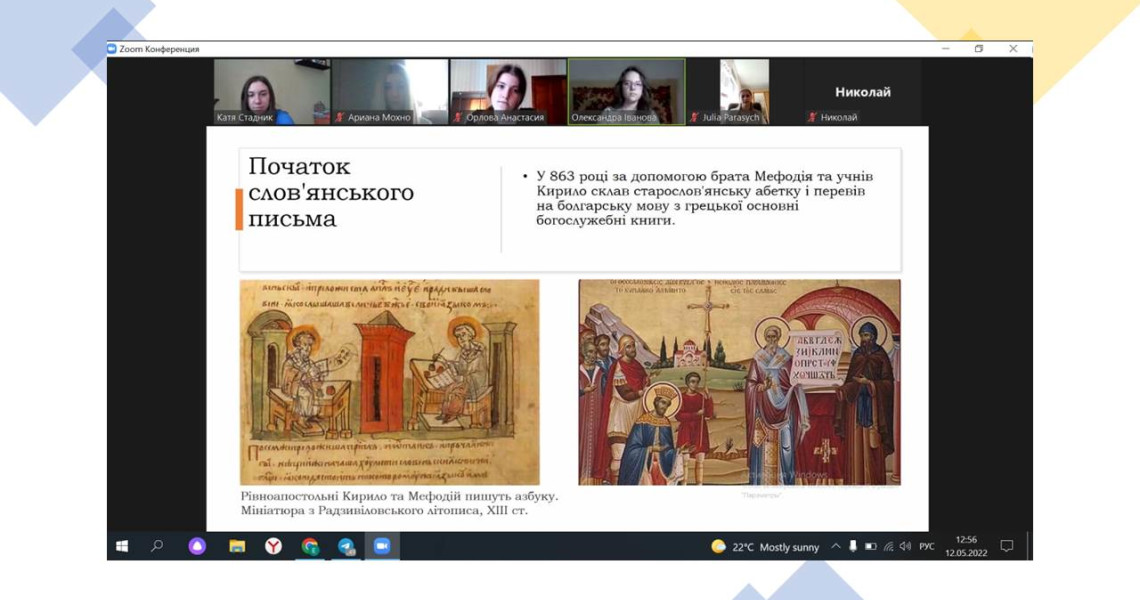Screen dimensions: 1140x600
Task: Select Julia Parasych's video thumbnail
Action: pyautogui.click(x=744, y=92)
